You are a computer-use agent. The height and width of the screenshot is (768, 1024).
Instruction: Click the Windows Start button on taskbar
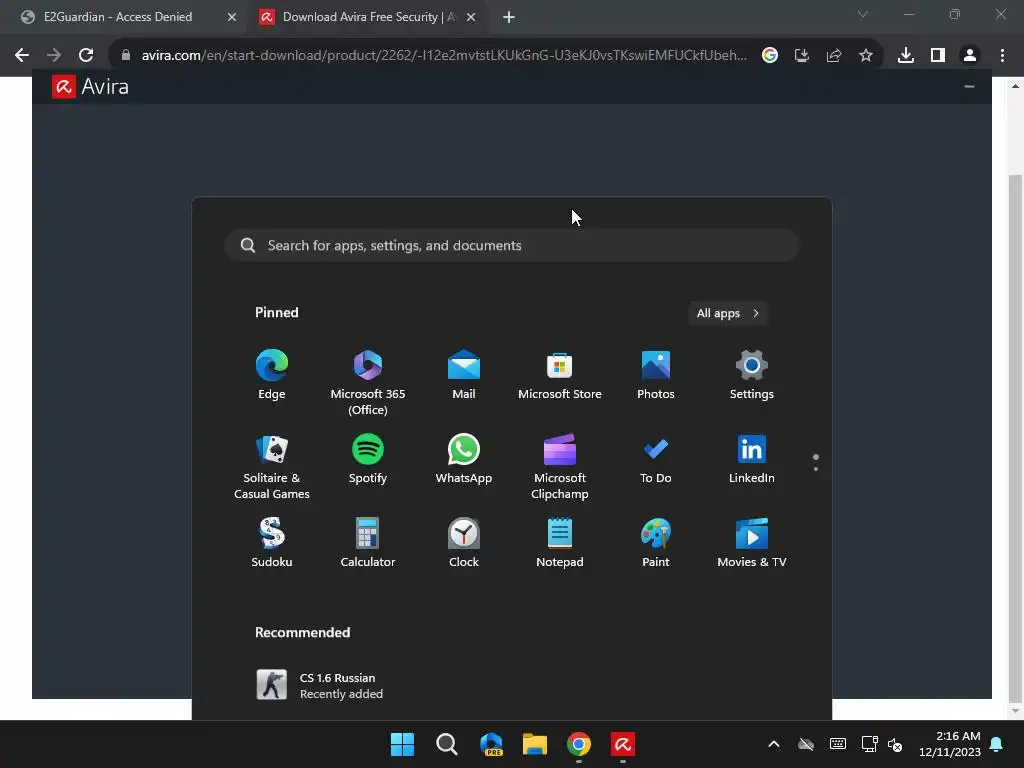click(x=402, y=744)
